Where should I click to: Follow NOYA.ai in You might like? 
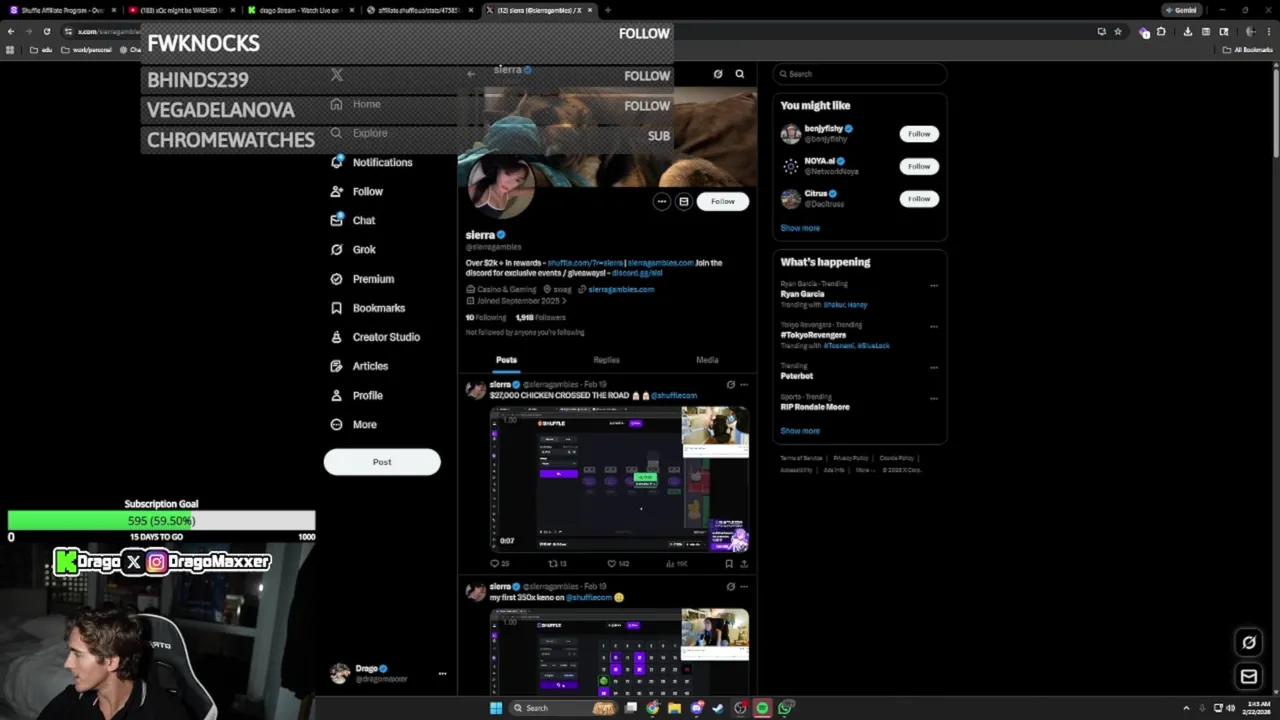point(919,166)
